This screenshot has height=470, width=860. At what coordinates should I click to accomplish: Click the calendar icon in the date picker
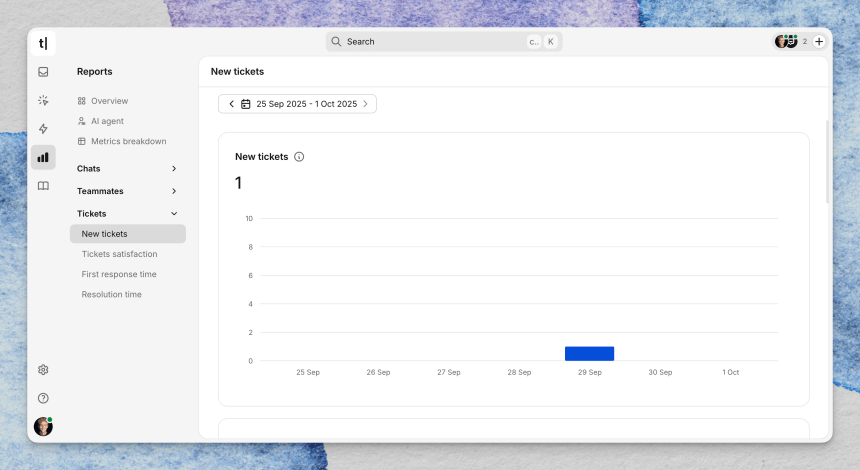[246, 104]
